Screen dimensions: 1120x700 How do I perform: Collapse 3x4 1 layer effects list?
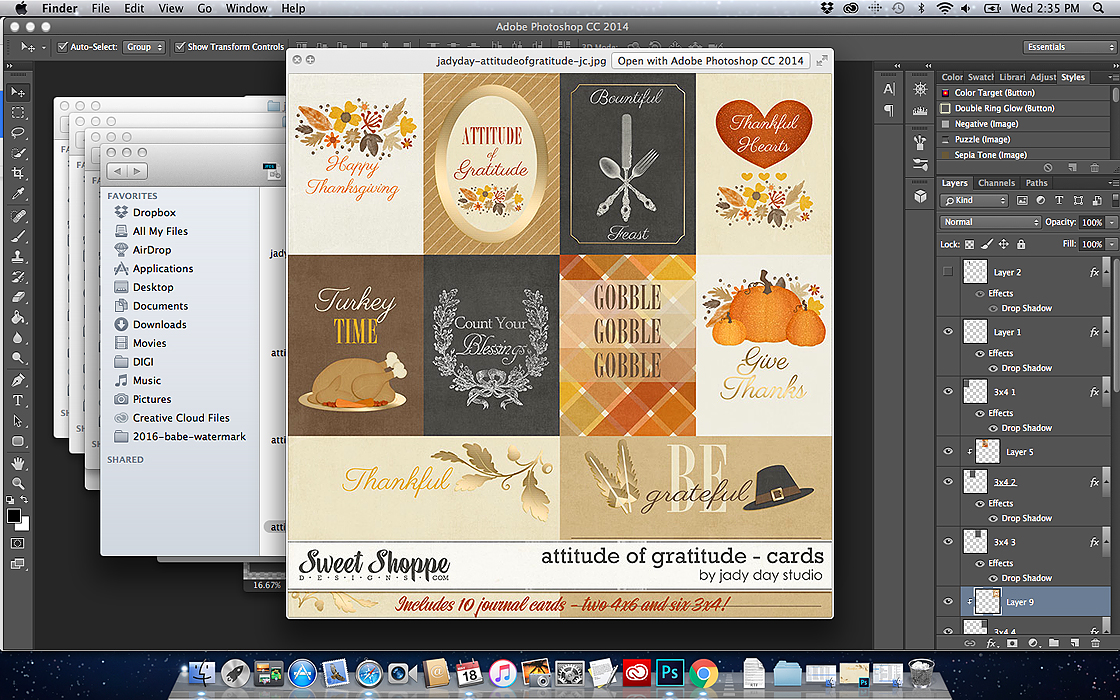point(1106,392)
